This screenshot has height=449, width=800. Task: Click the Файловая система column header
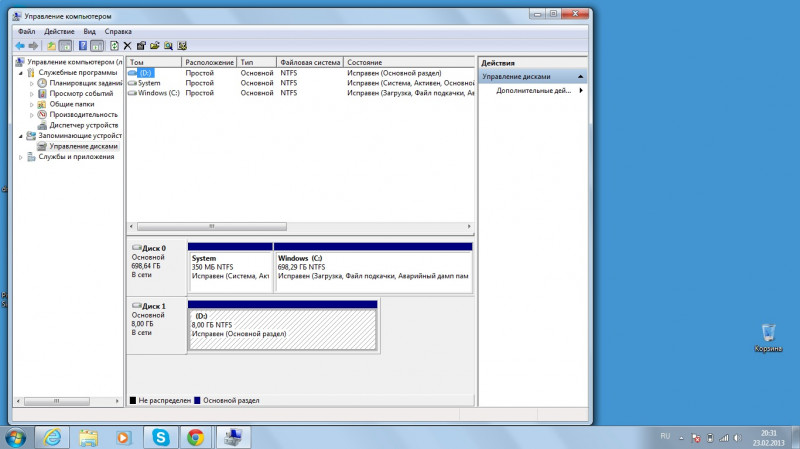(x=310, y=62)
